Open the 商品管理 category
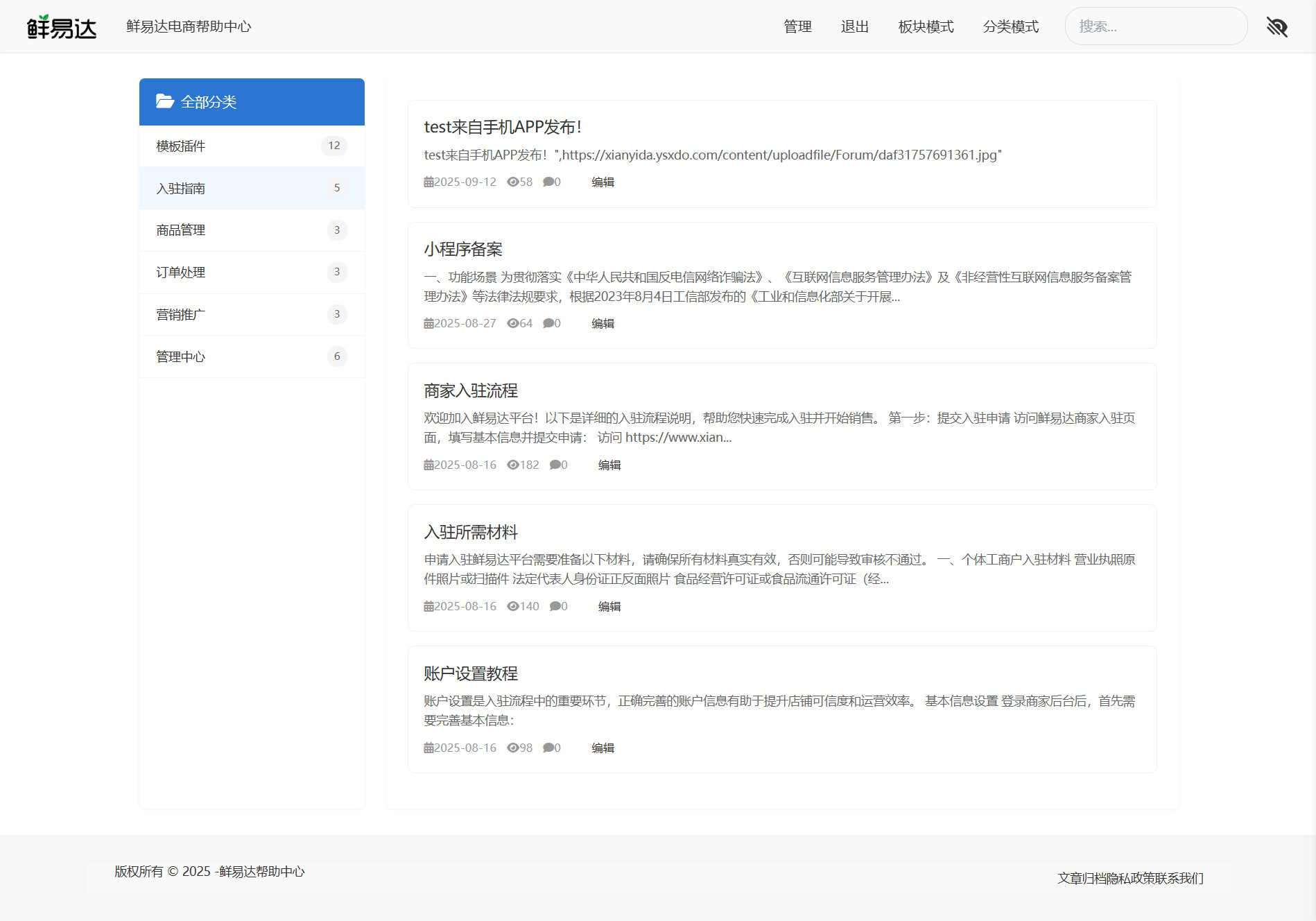Image resolution: width=1316 pixels, height=921 pixels. 181,230
